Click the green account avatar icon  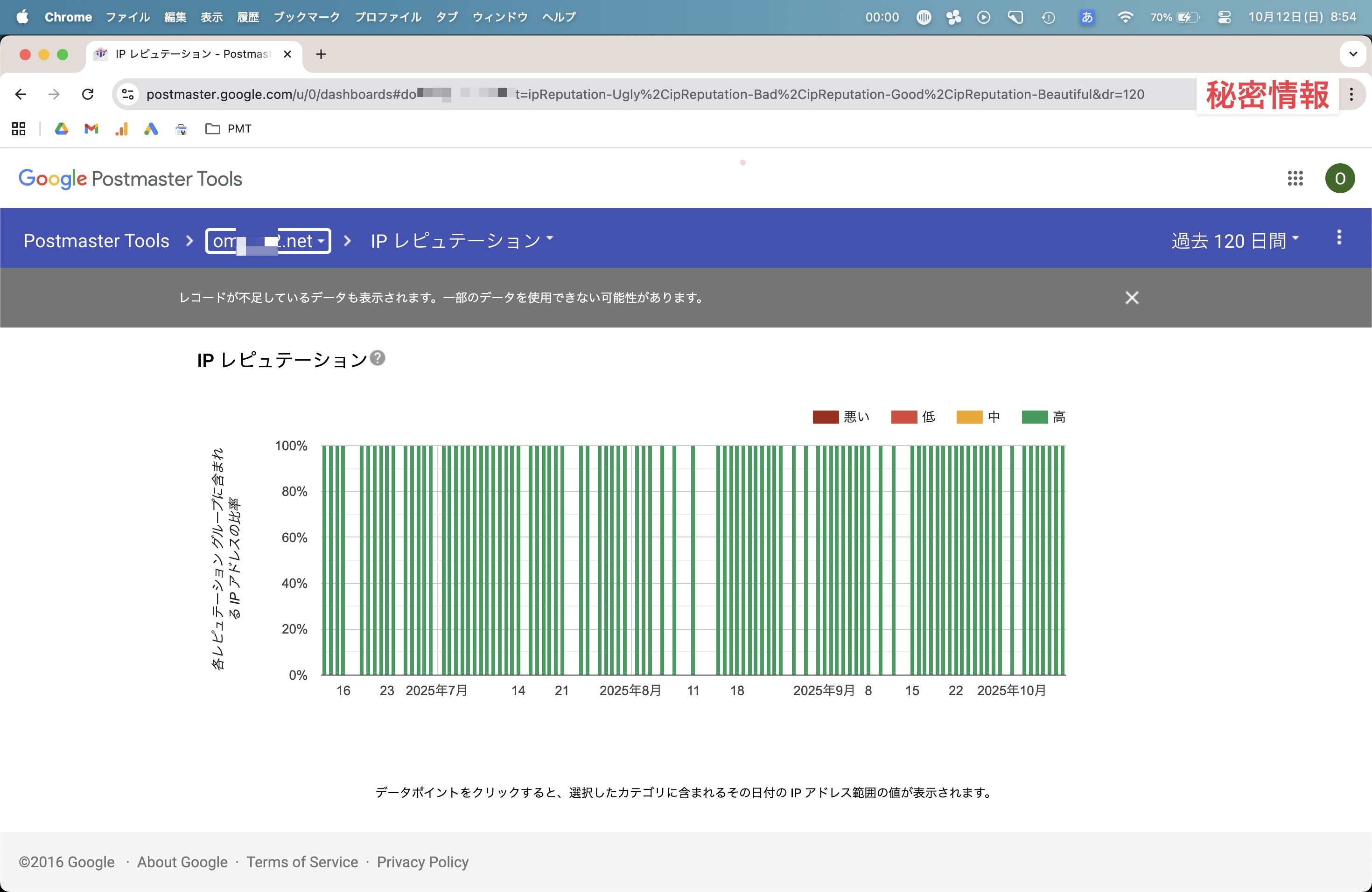(1339, 179)
